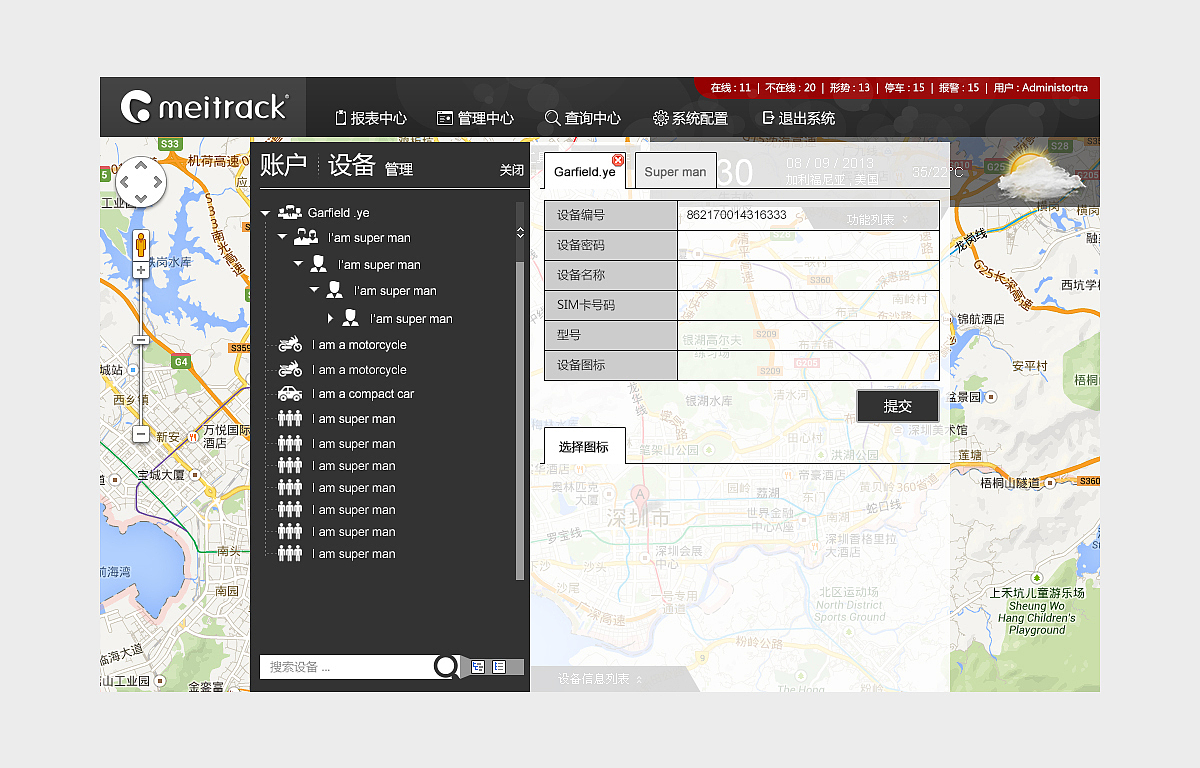
Task: Click the 不在线 : 20 status counter
Action: (789, 88)
